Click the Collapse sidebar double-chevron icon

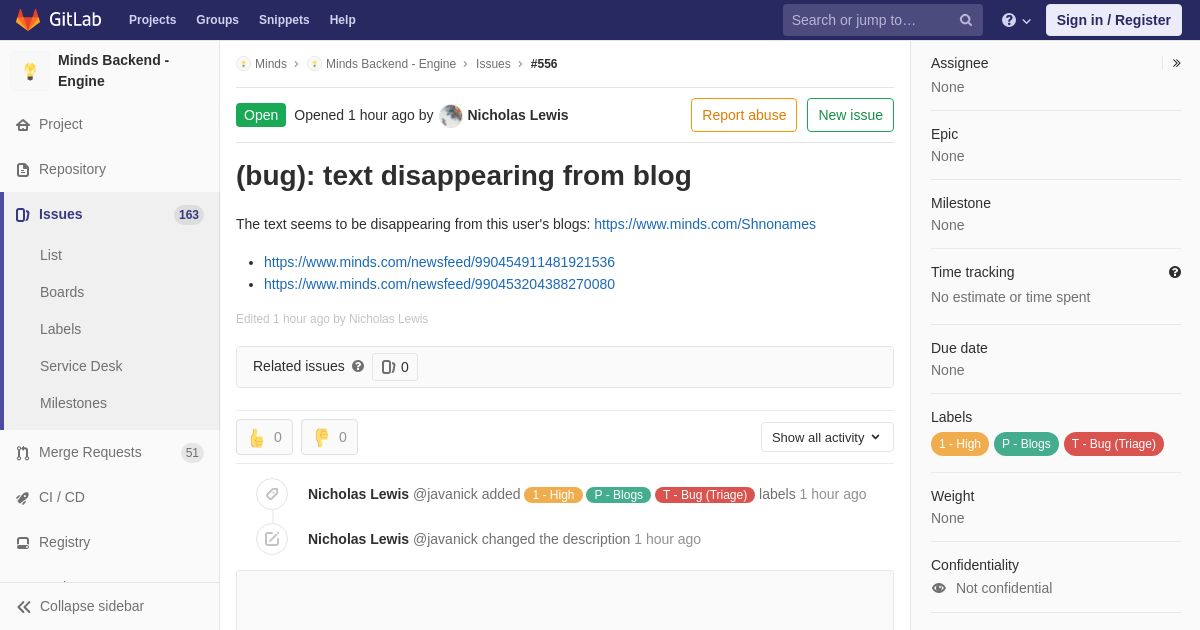point(24,607)
